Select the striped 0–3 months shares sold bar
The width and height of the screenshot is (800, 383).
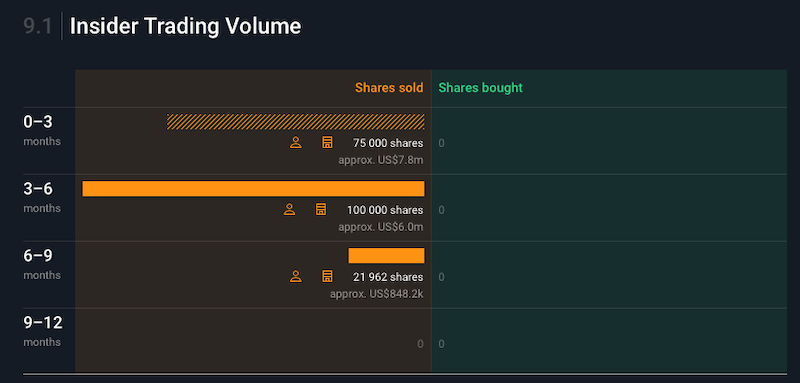click(295, 122)
